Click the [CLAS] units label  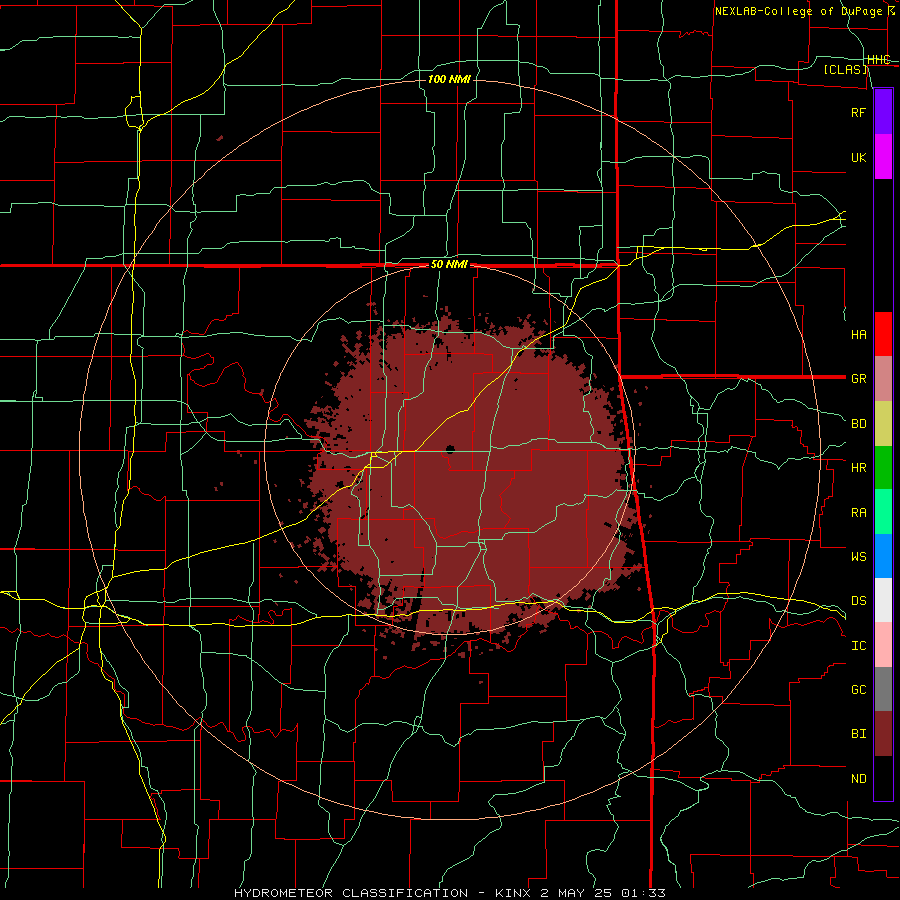(x=845, y=70)
